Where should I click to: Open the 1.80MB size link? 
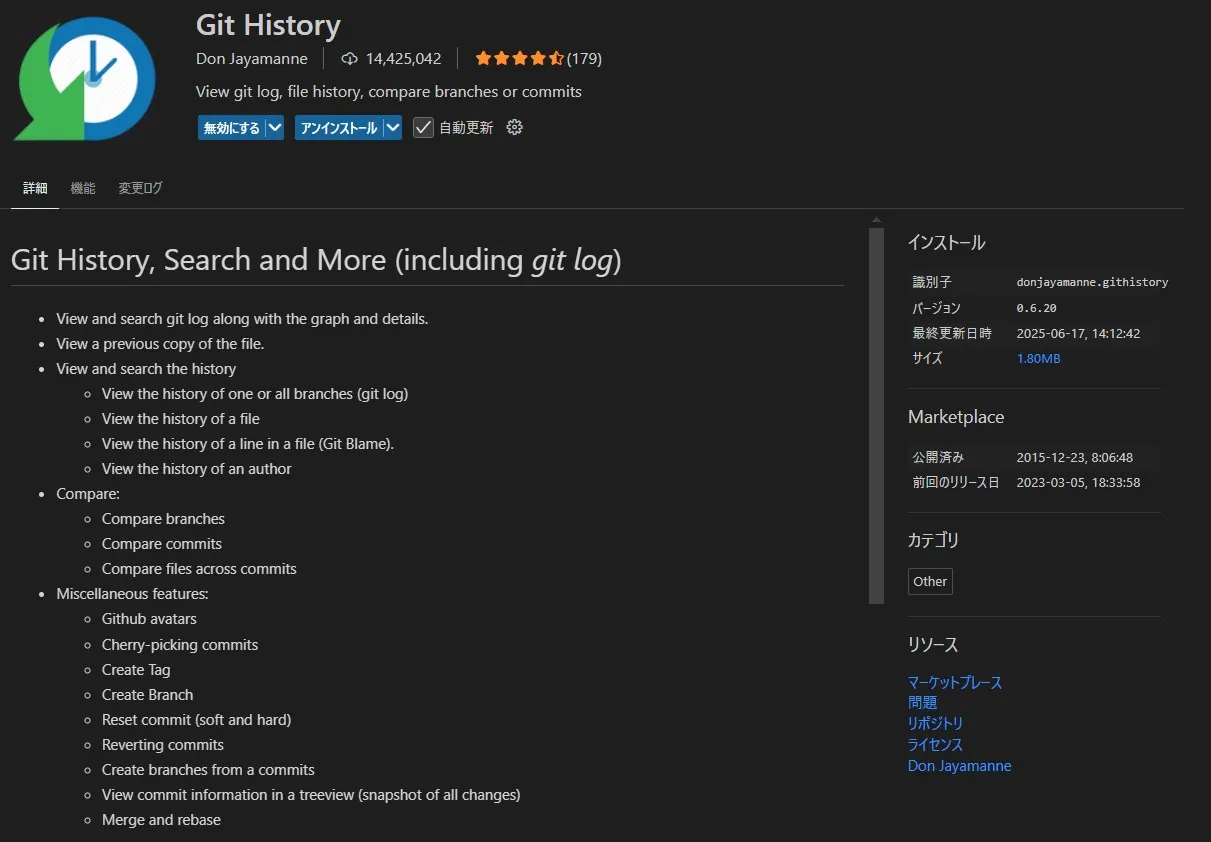(x=1038, y=358)
